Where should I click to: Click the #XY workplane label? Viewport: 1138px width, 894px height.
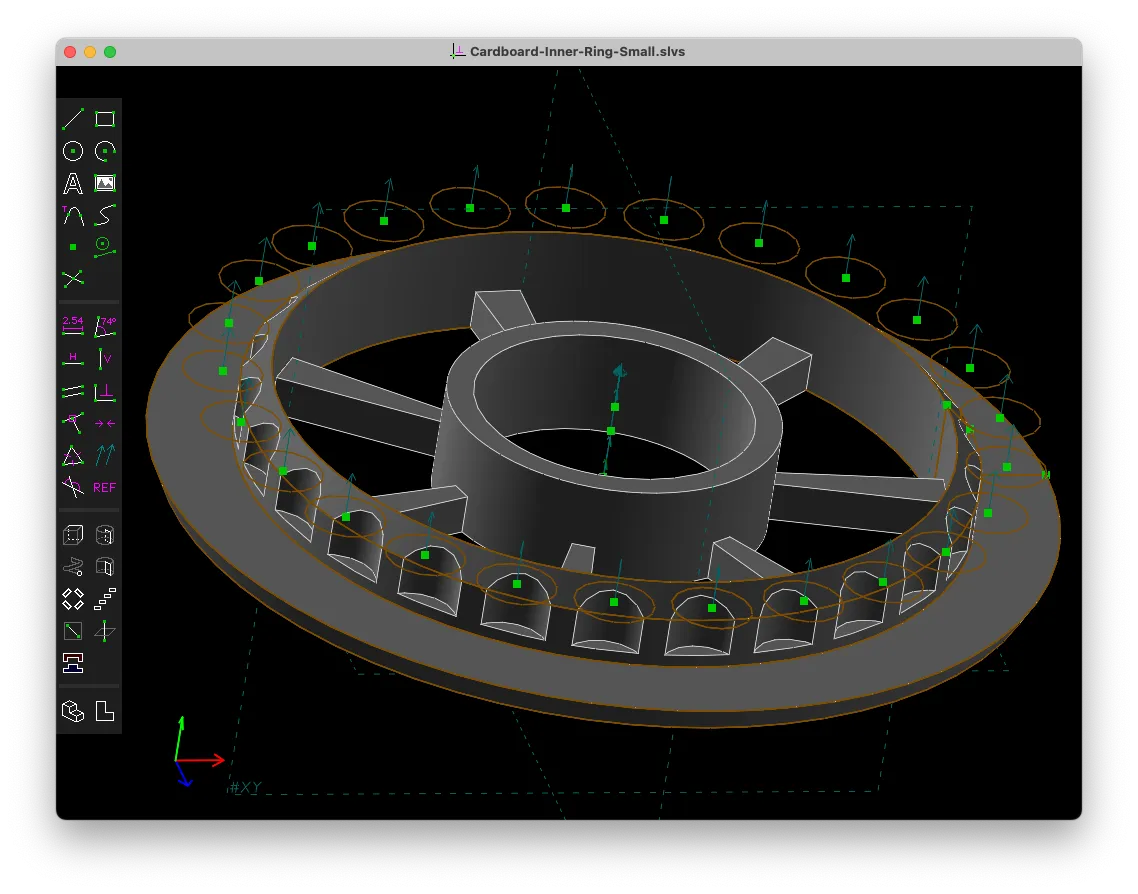click(245, 788)
